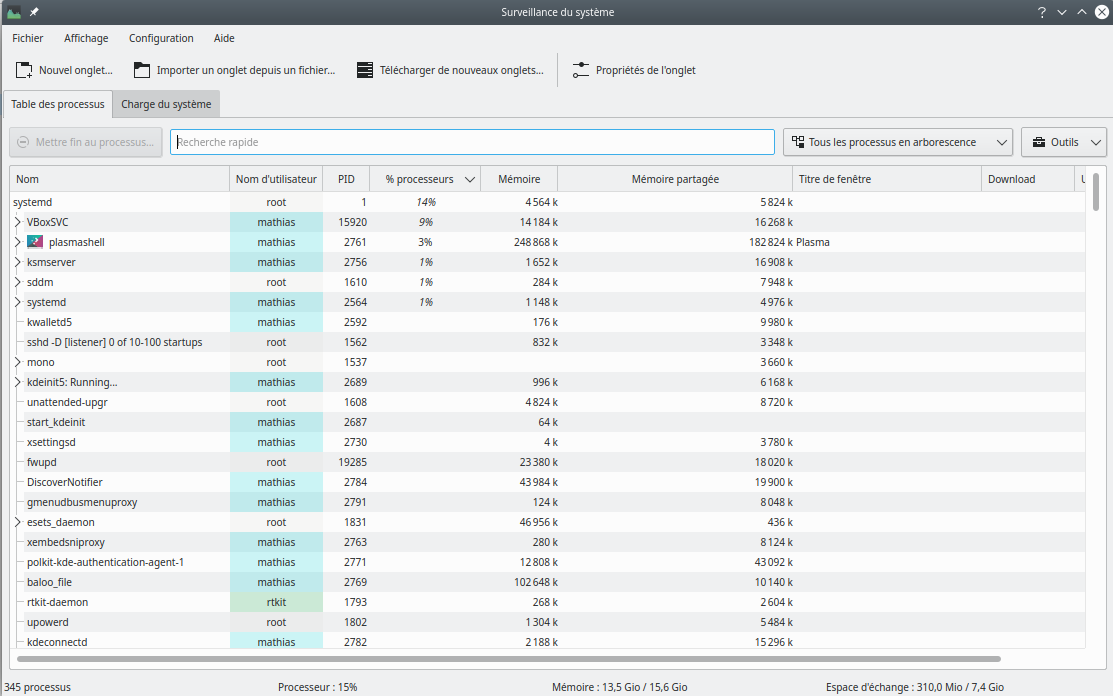Switch to Charge du système tab
Viewport: 1113px width, 696px height.
pyautogui.click(x=166, y=104)
